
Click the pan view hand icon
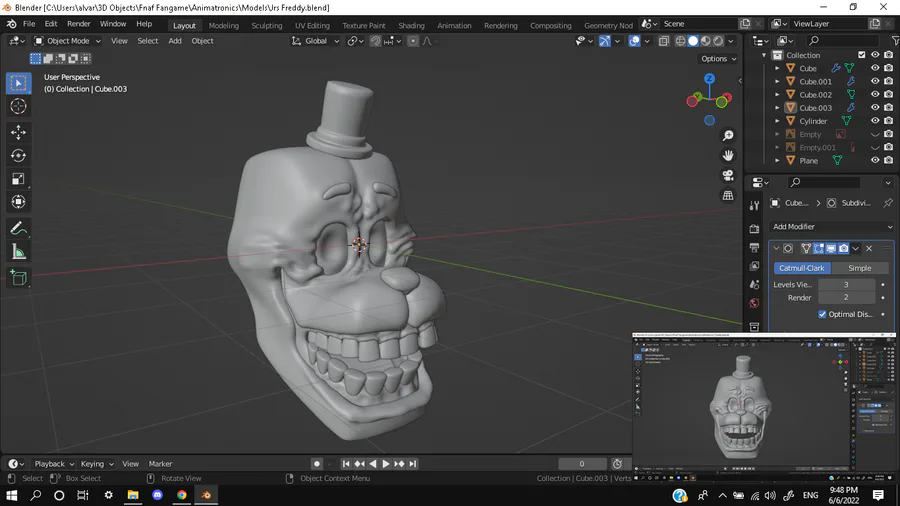pos(728,155)
